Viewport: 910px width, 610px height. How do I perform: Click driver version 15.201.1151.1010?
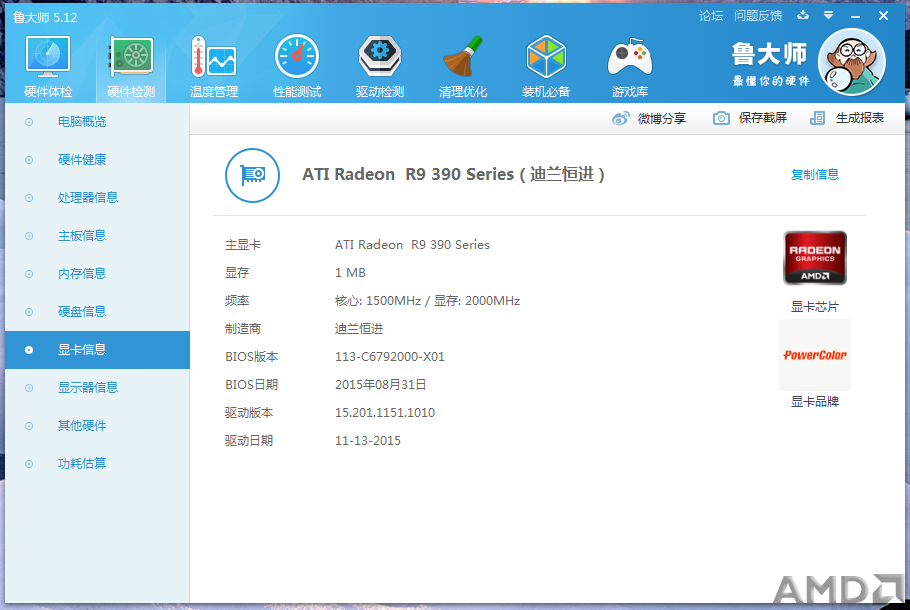(385, 413)
